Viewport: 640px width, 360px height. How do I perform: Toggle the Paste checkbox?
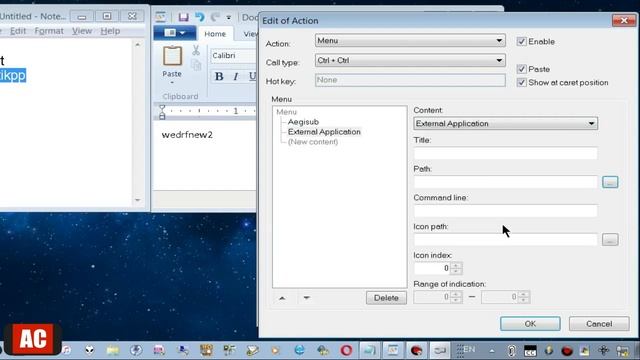[x=521, y=69]
